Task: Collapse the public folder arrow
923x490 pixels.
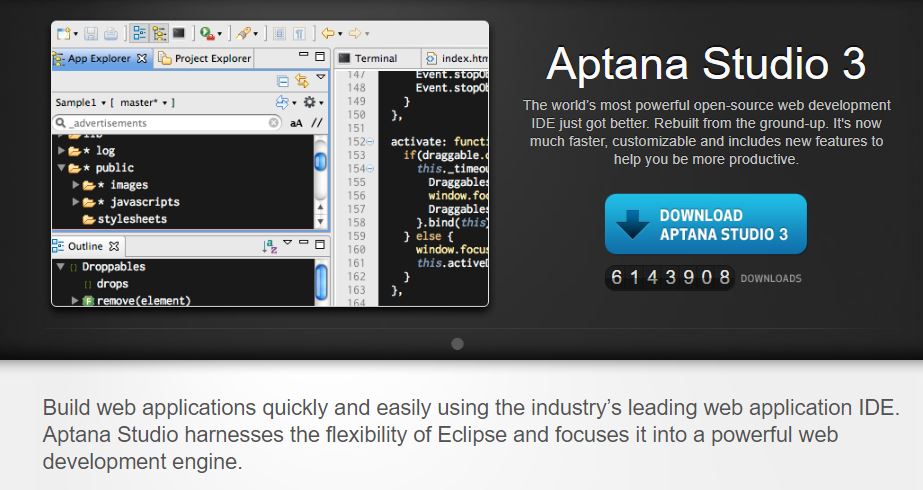Action: coord(61,168)
